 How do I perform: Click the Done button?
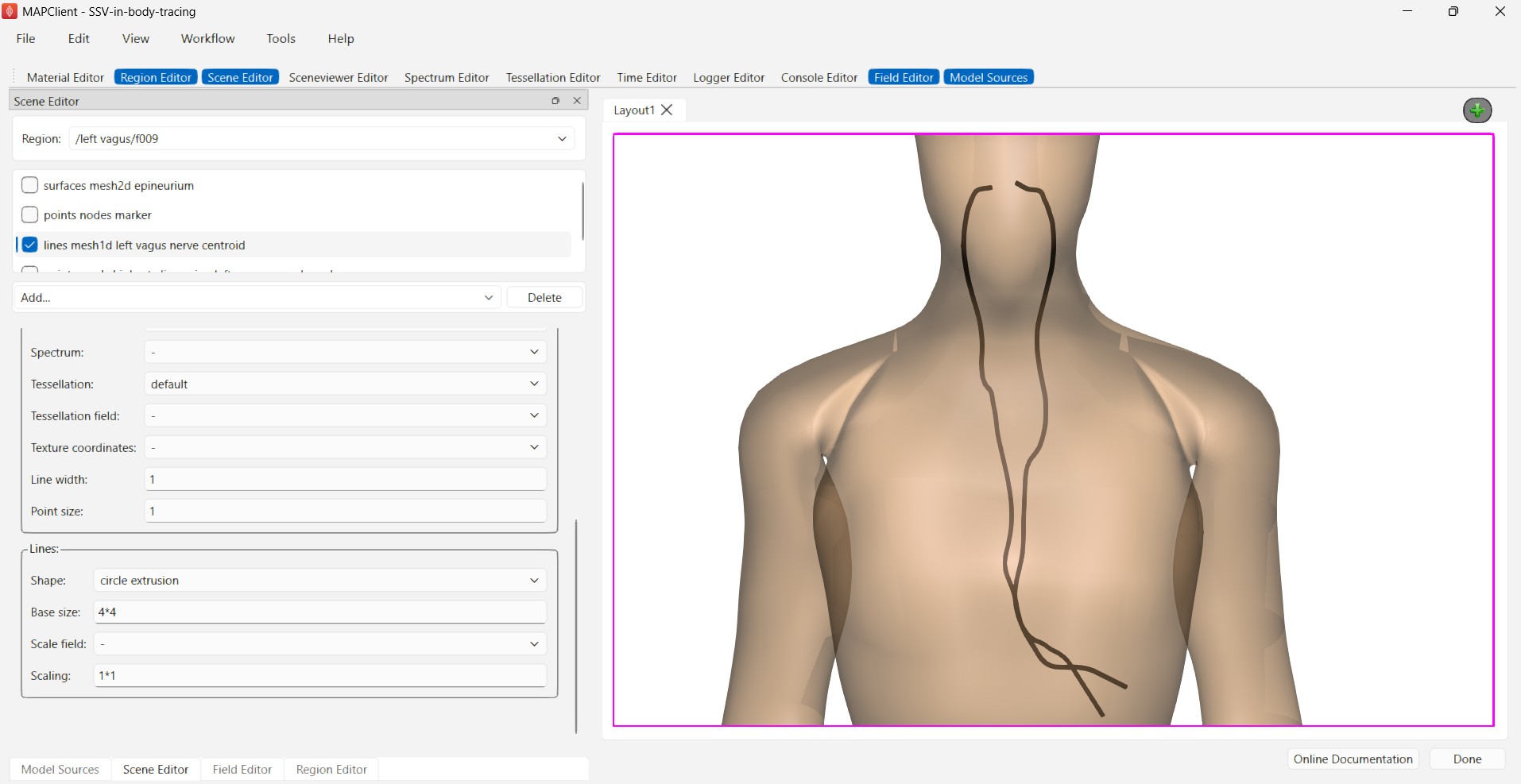pyautogui.click(x=1467, y=759)
